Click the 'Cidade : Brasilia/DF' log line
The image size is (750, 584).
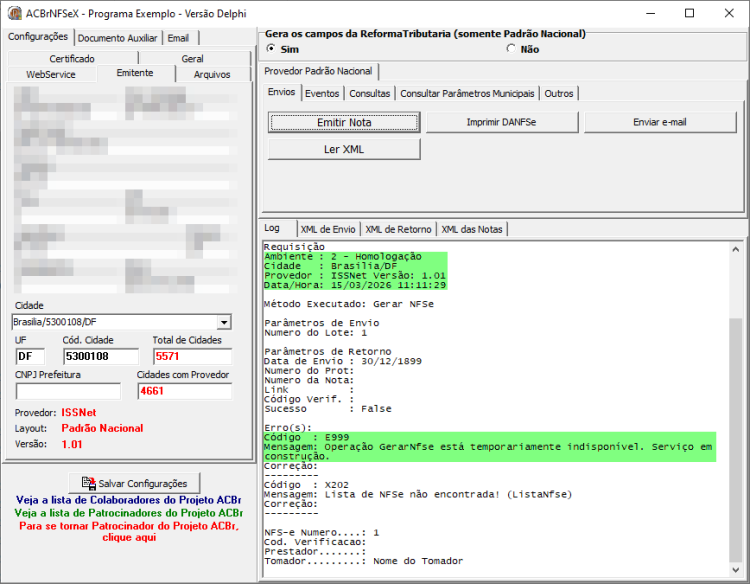click(331, 266)
